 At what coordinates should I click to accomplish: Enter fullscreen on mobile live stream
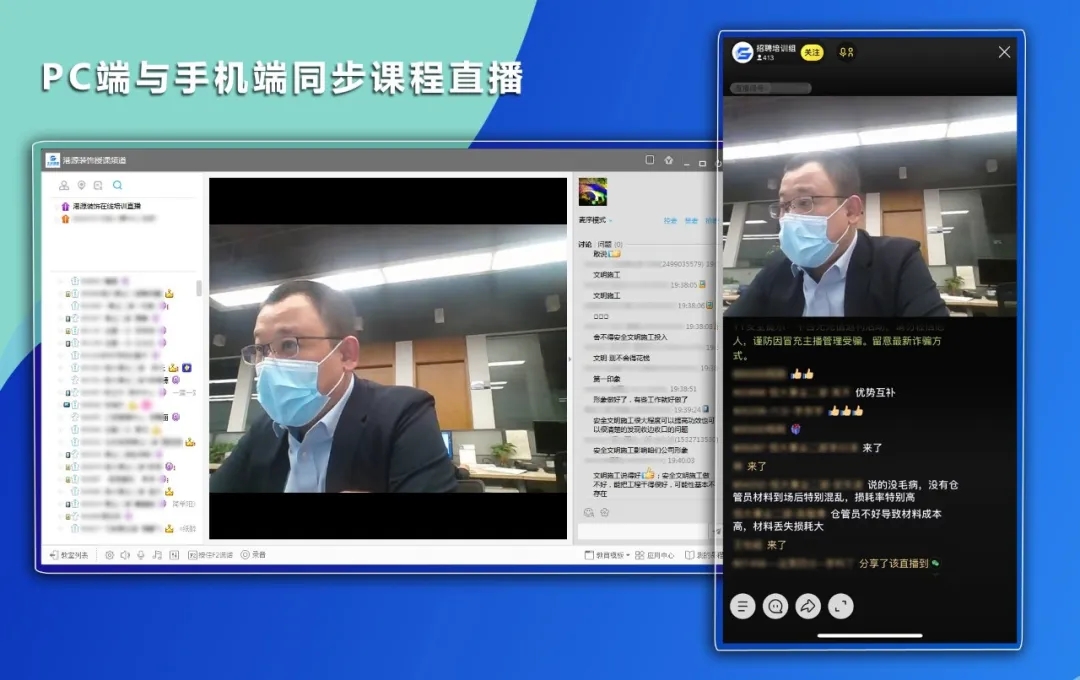coord(841,605)
